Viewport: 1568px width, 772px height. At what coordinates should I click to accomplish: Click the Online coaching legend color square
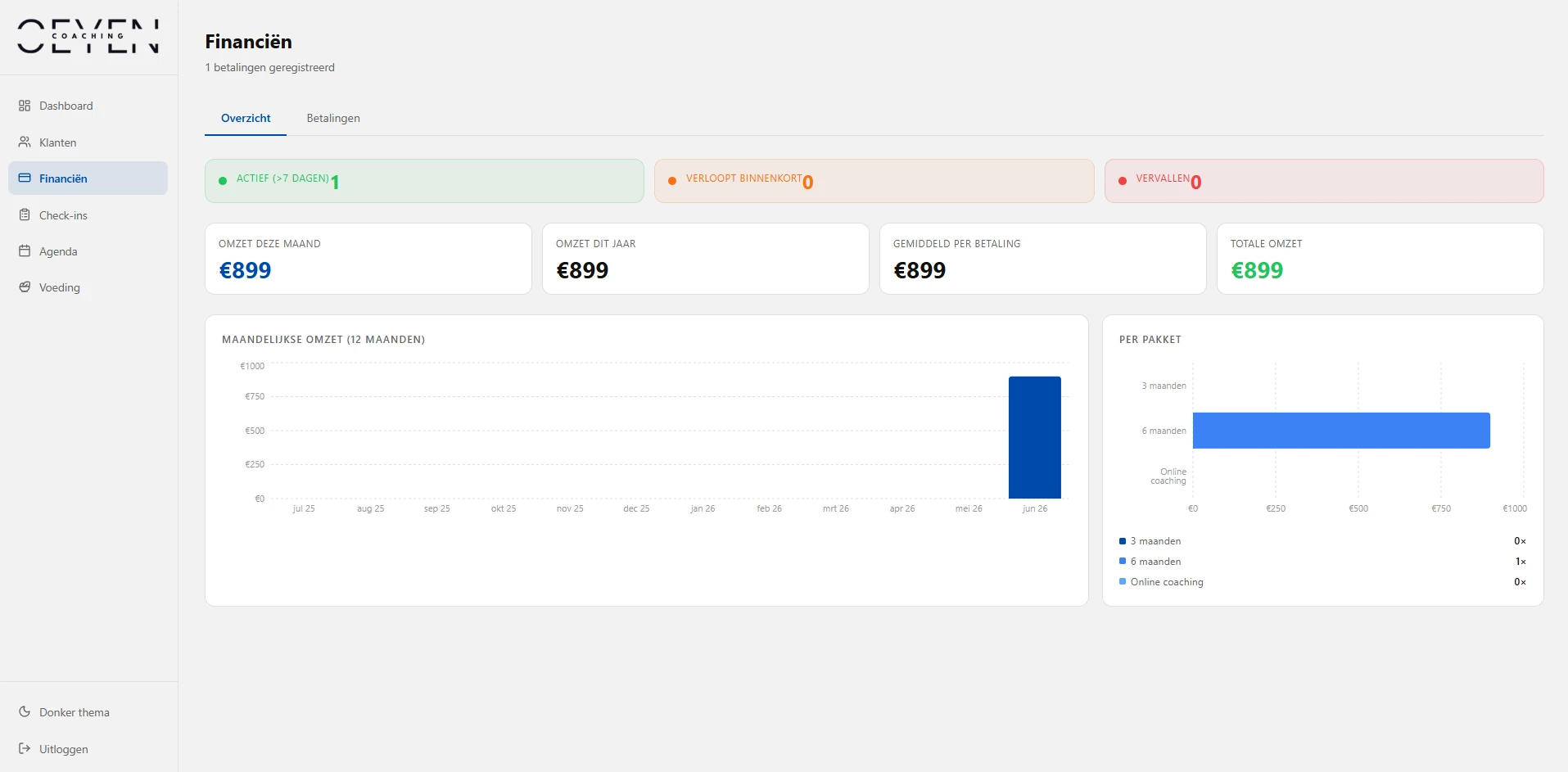(1123, 582)
